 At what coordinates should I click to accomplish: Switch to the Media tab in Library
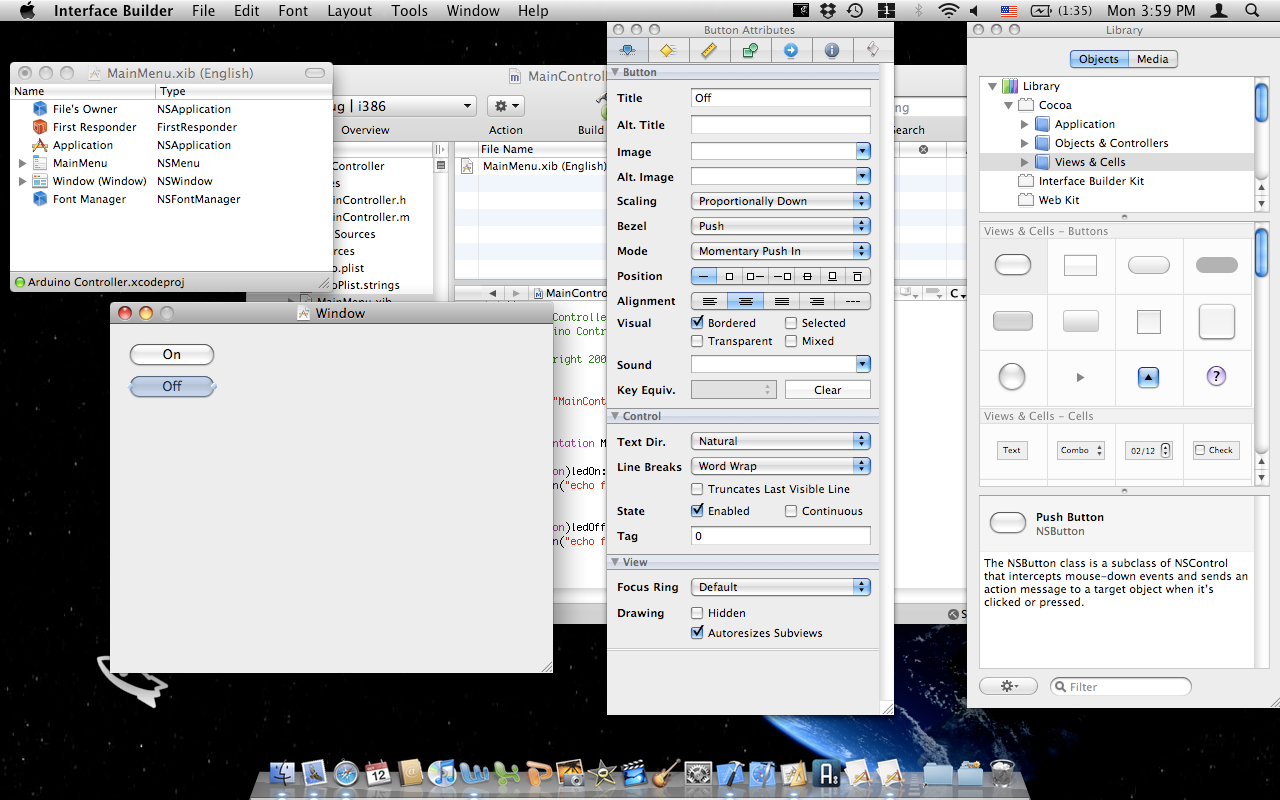point(1153,59)
